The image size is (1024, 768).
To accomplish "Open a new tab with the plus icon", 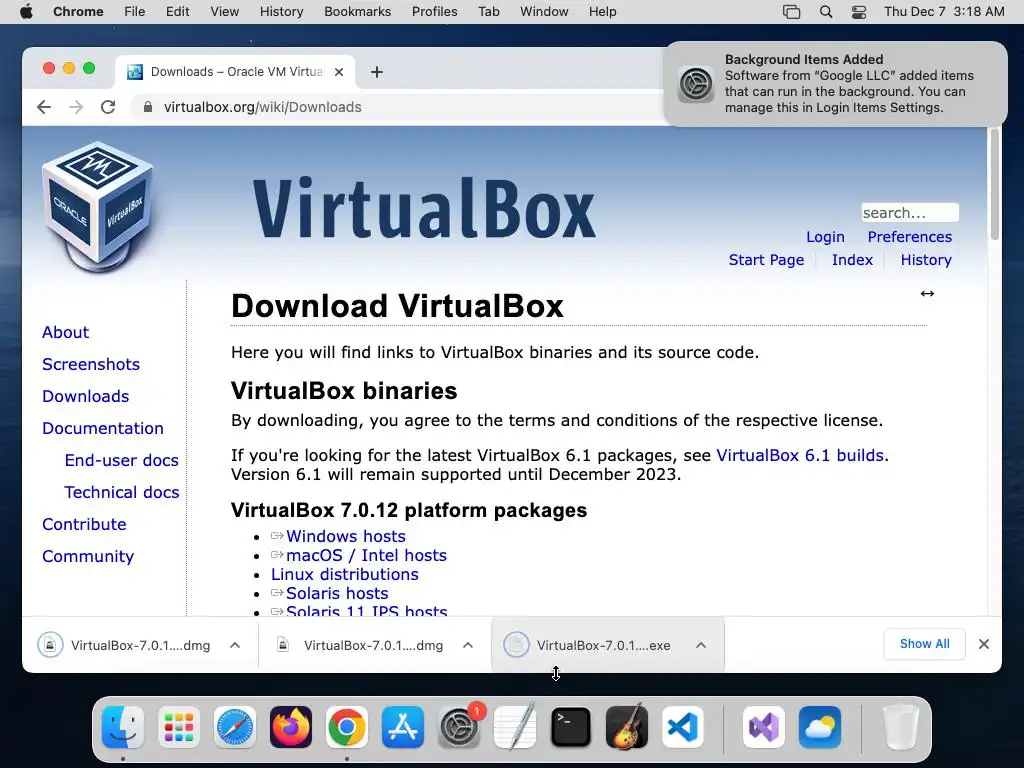I will point(377,72).
